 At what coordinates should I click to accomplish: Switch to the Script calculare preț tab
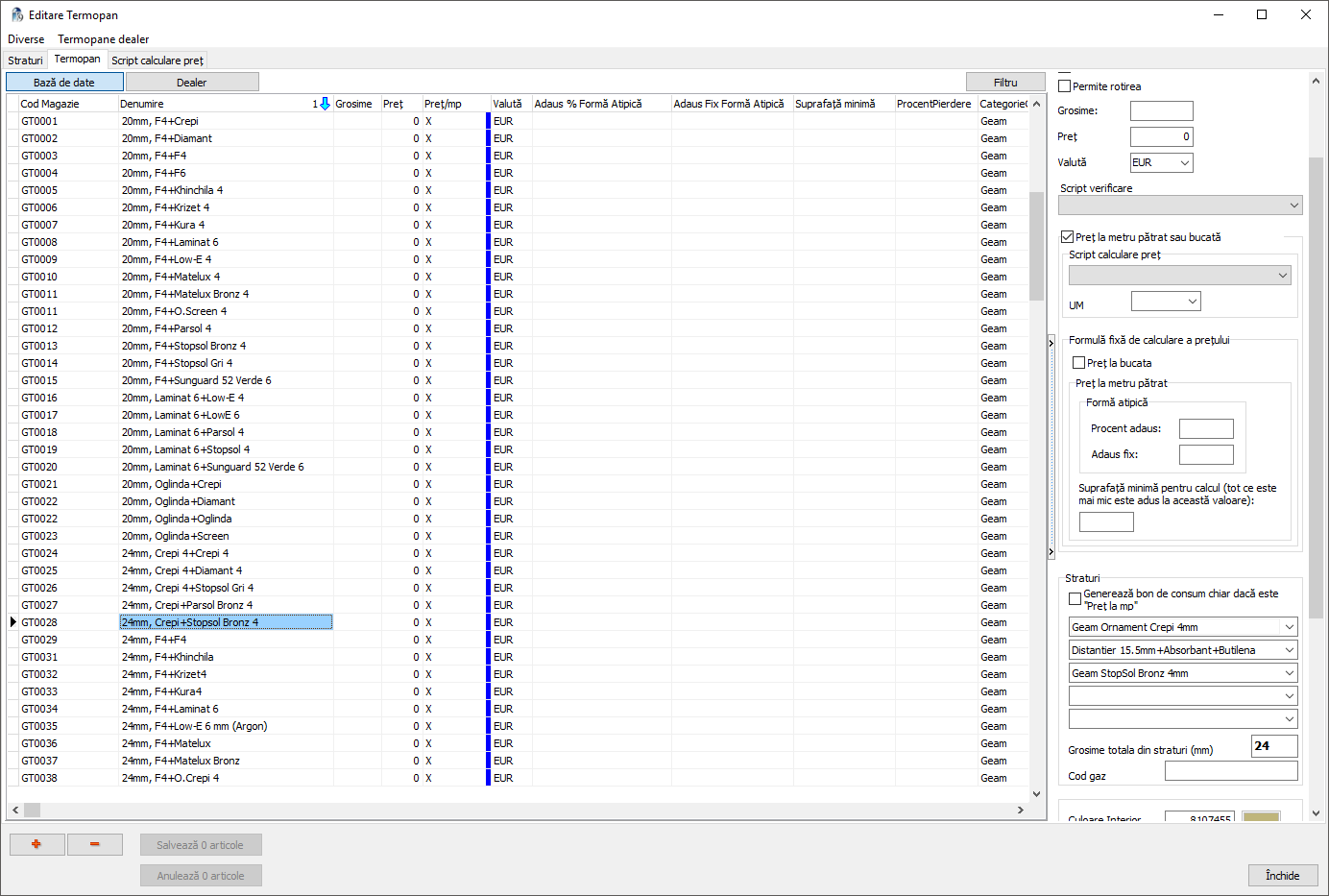157,61
